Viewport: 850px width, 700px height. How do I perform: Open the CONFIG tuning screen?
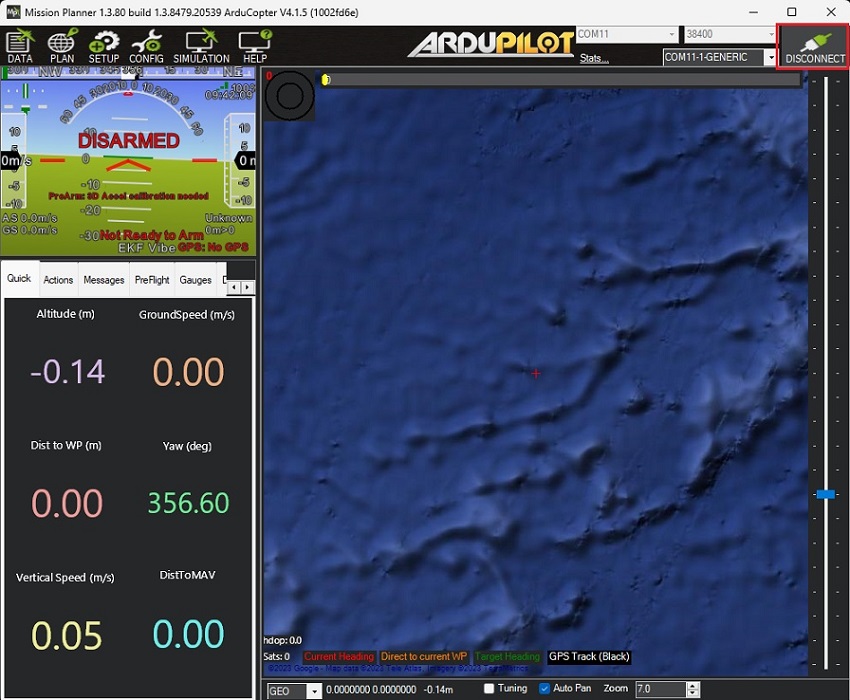point(146,46)
